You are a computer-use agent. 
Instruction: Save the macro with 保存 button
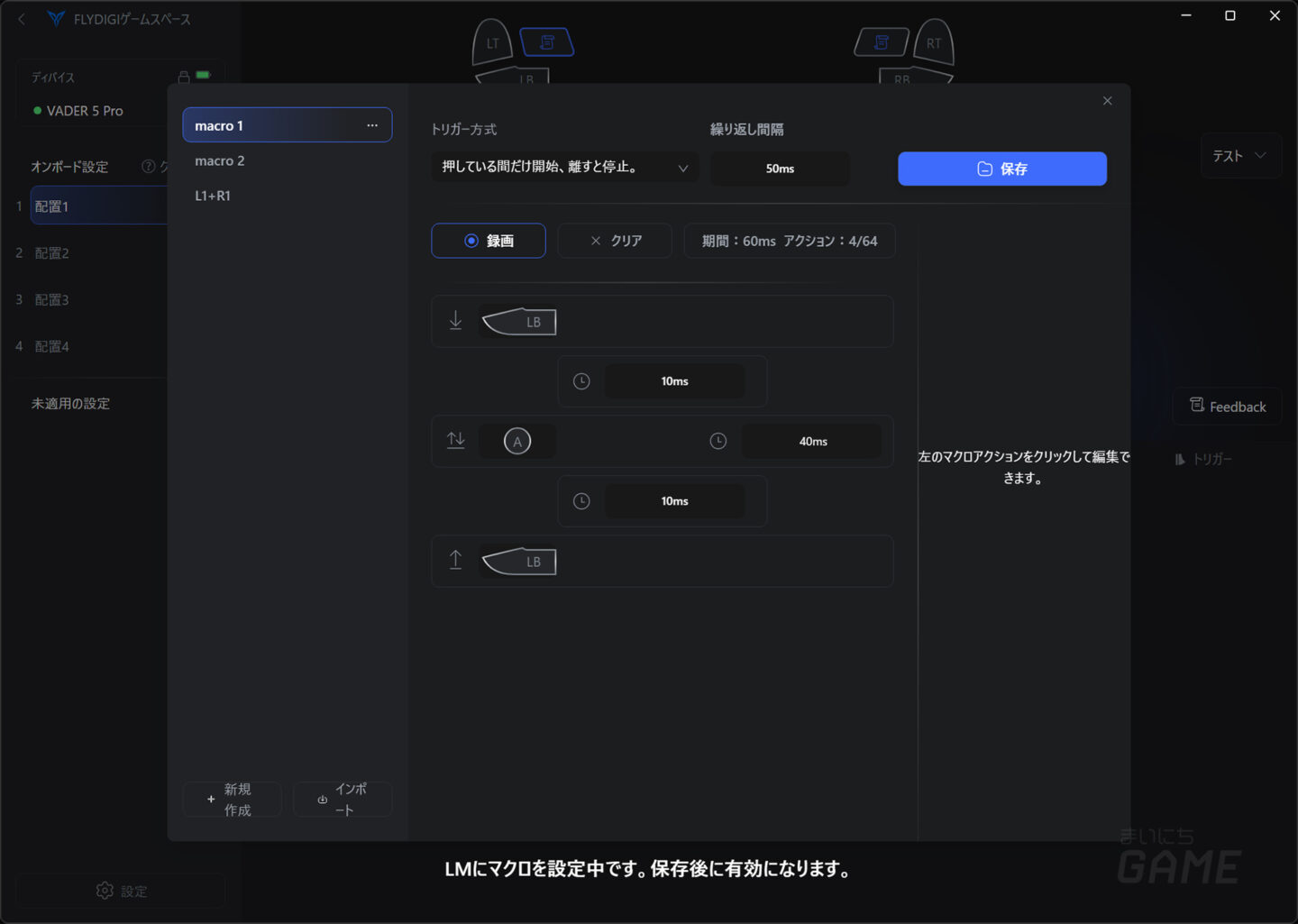pyautogui.click(x=1001, y=169)
